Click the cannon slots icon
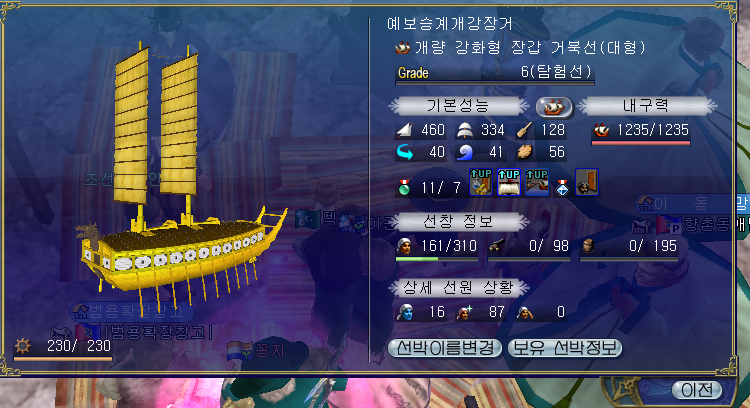750x408 pixels. coord(496,246)
